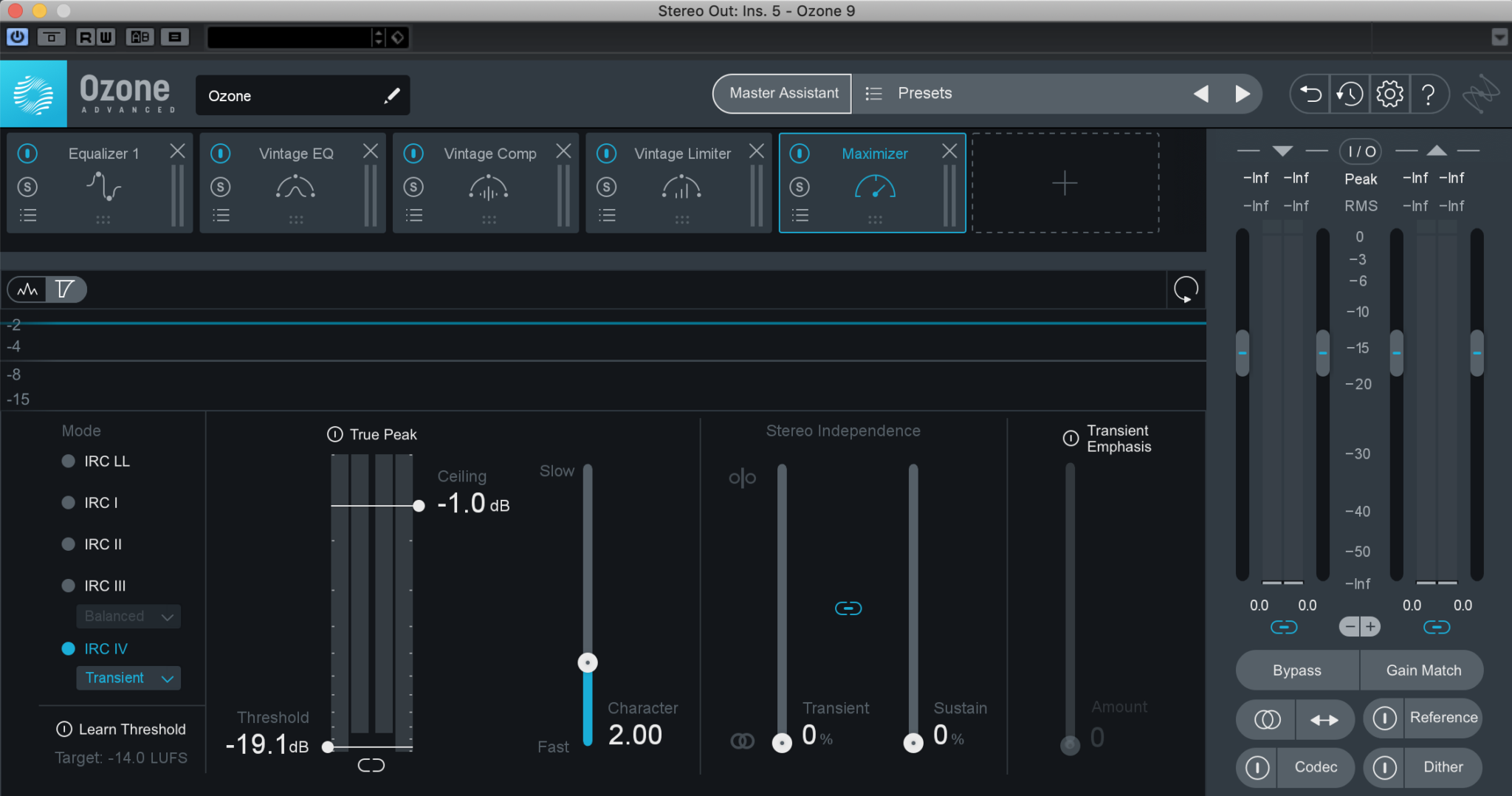Open the Presets browser
Screen dimensions: 1512x796
tap(925, 93)
